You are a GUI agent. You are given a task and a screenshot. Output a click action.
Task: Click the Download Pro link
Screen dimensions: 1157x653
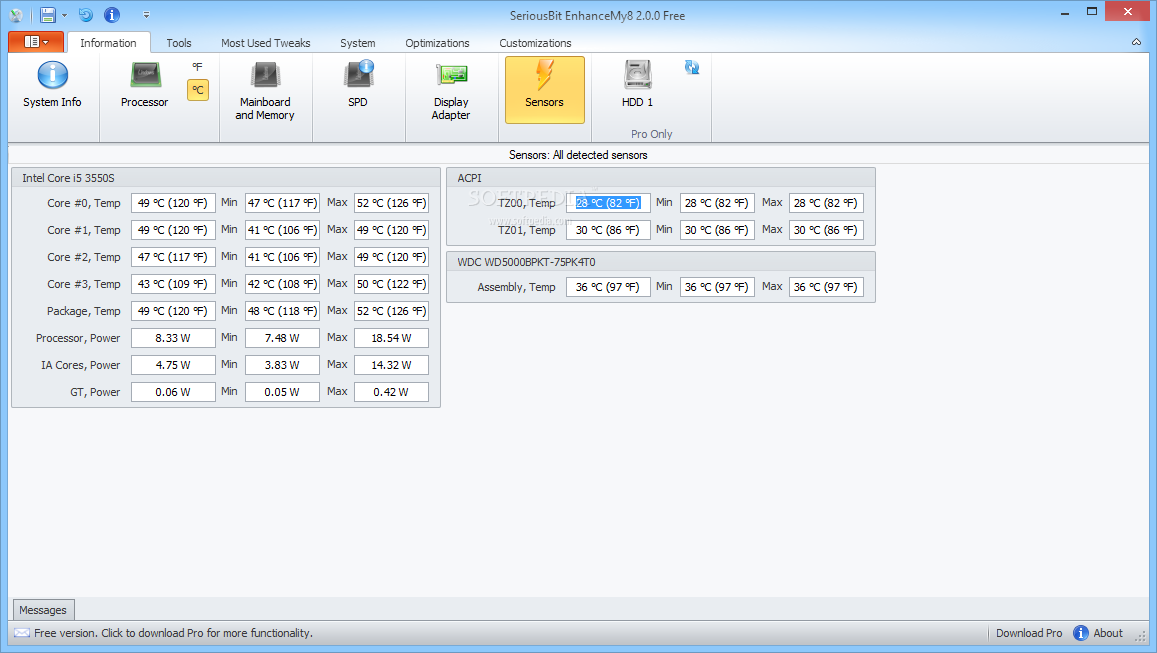click(1029, 633)
